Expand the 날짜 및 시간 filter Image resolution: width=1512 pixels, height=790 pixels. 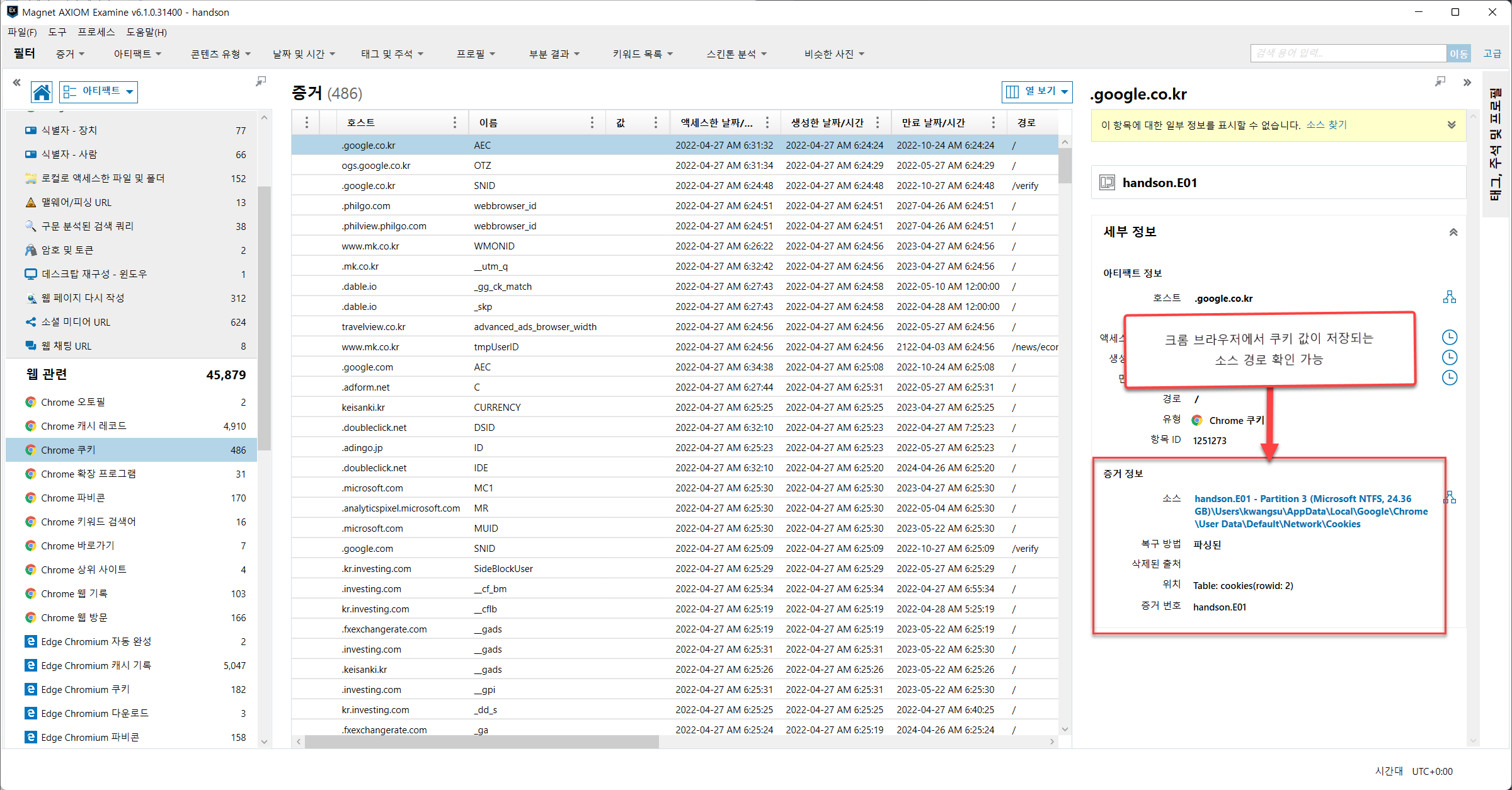[x=304, y=54]
